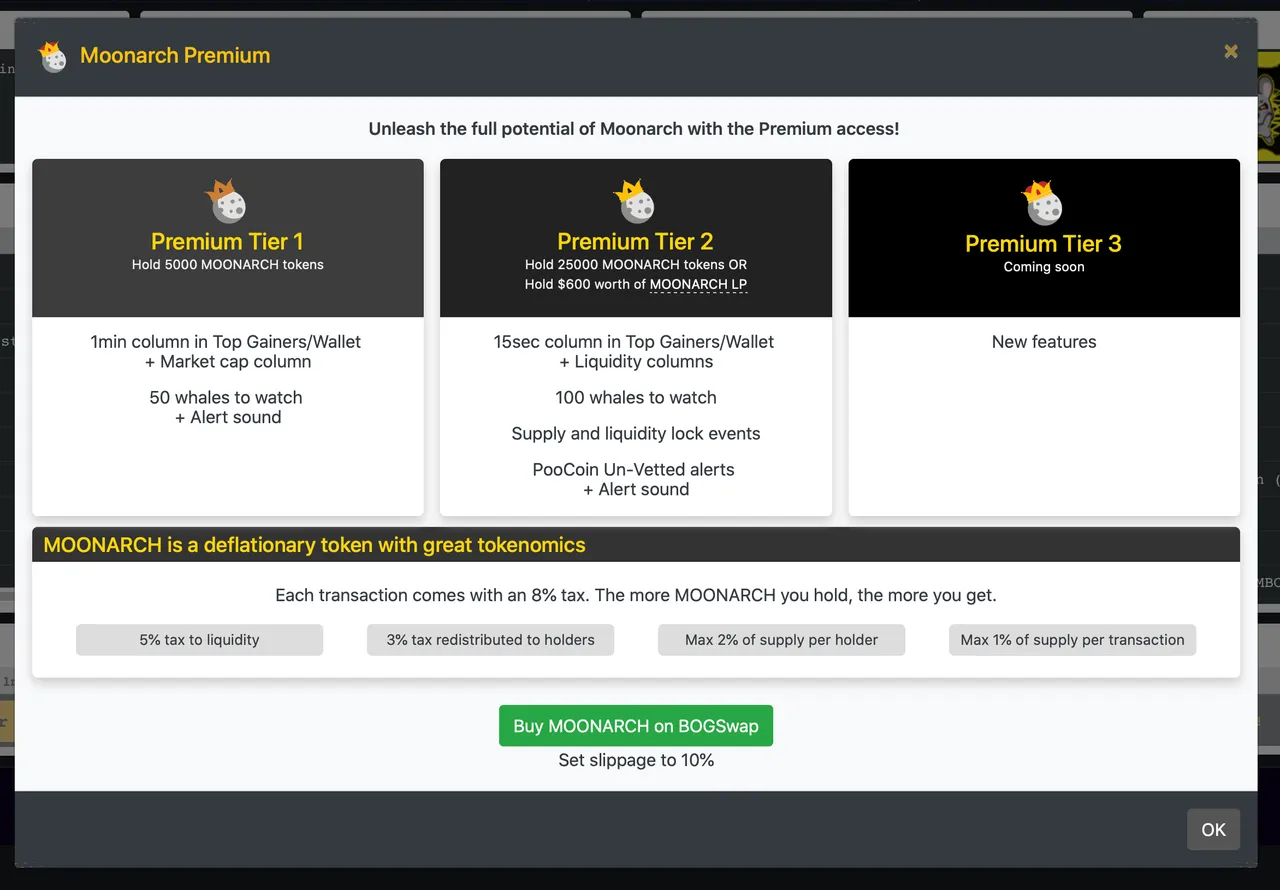
Task: Click the OK button
Action: (x=1213, y=830)
